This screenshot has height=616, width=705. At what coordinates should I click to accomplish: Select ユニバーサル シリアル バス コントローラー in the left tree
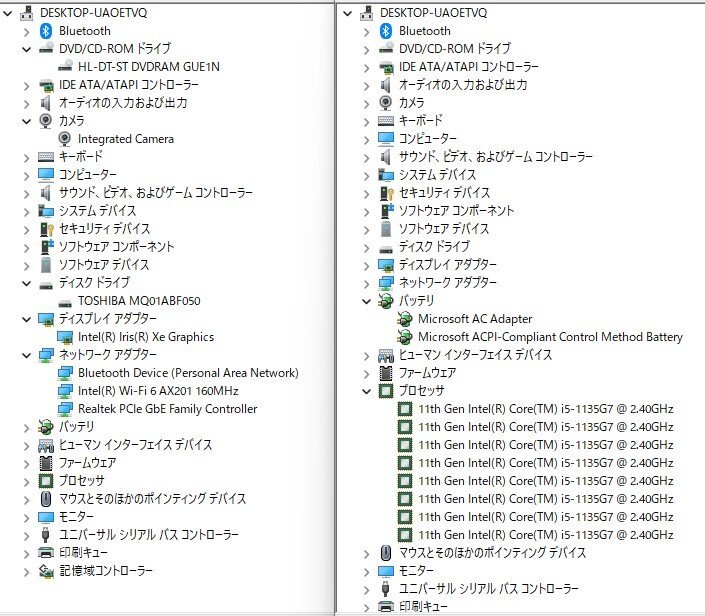coord(148,535)
